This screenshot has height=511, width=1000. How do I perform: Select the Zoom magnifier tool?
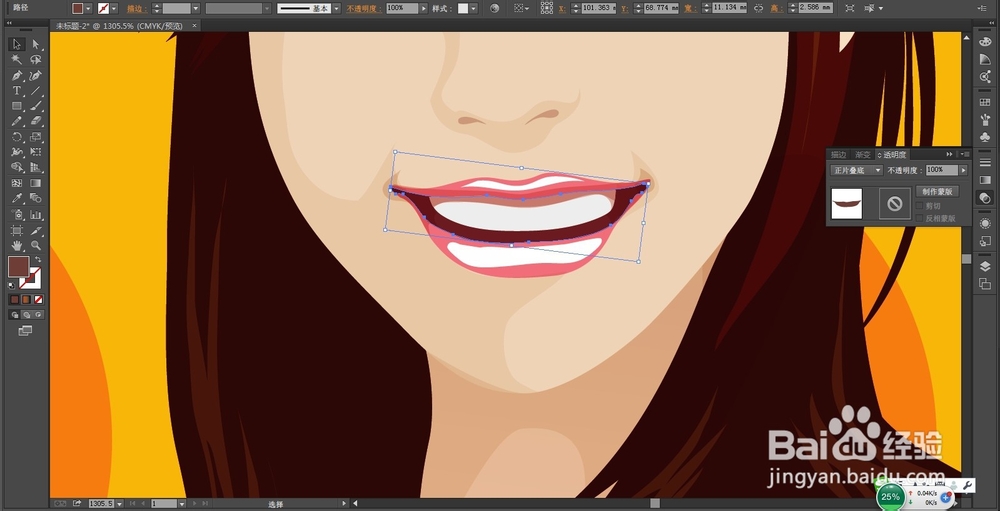[x=36, y=244]
